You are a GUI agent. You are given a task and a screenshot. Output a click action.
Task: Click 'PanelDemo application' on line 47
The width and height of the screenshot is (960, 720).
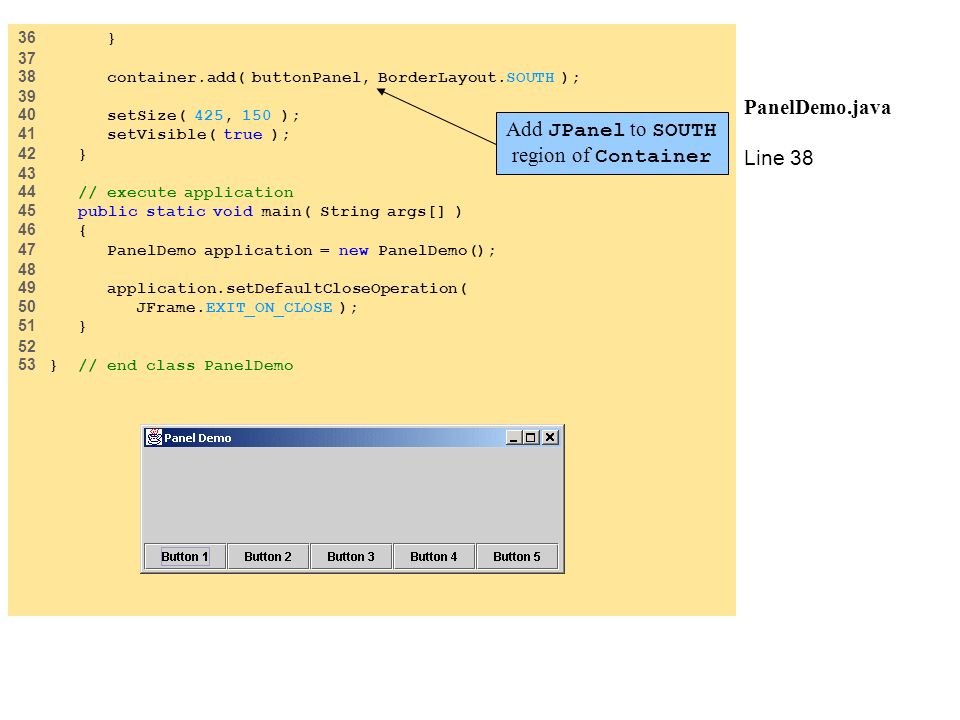(210, 250)
